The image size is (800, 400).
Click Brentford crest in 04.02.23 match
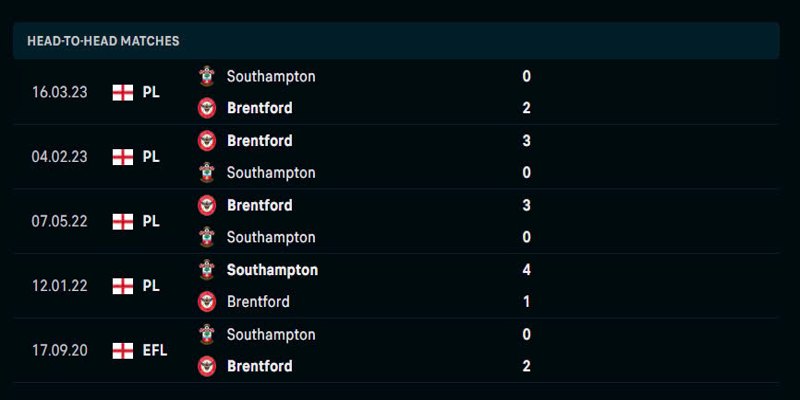(x=207, y=140)
